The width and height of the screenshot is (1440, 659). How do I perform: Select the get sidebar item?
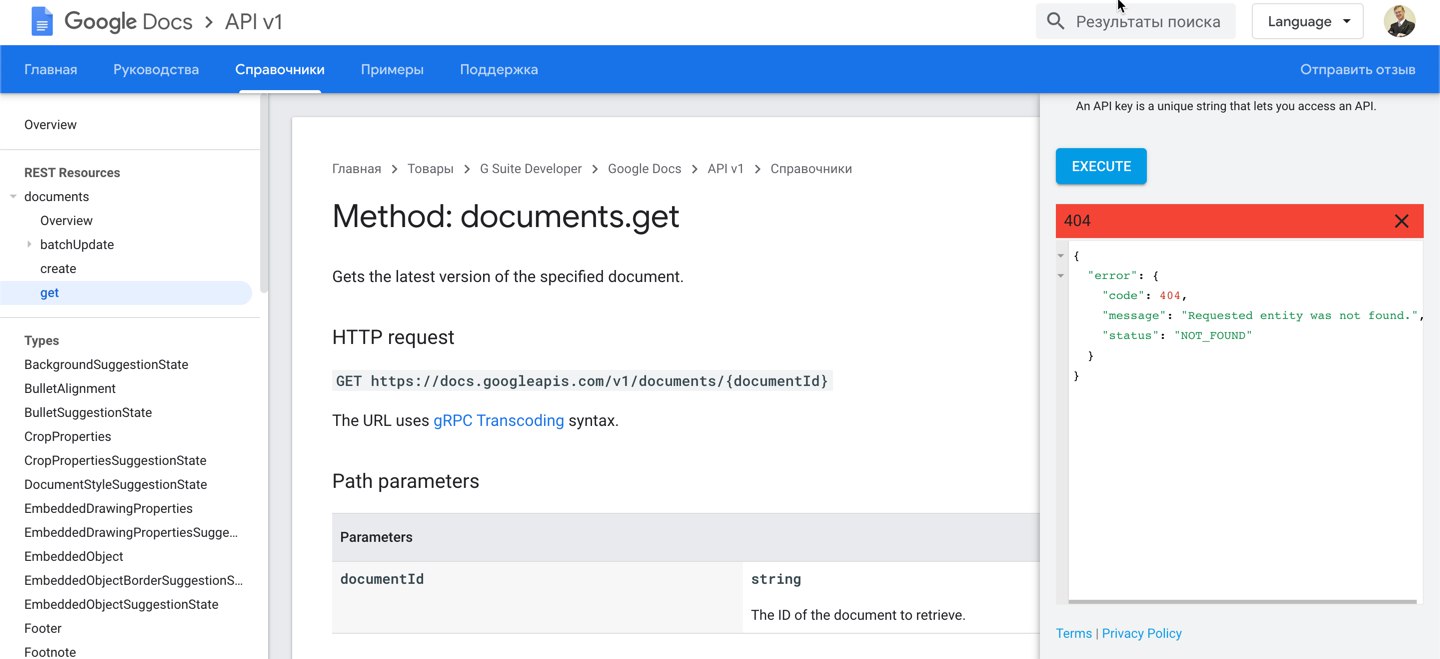pyautogui.click(x=126, y=293)
